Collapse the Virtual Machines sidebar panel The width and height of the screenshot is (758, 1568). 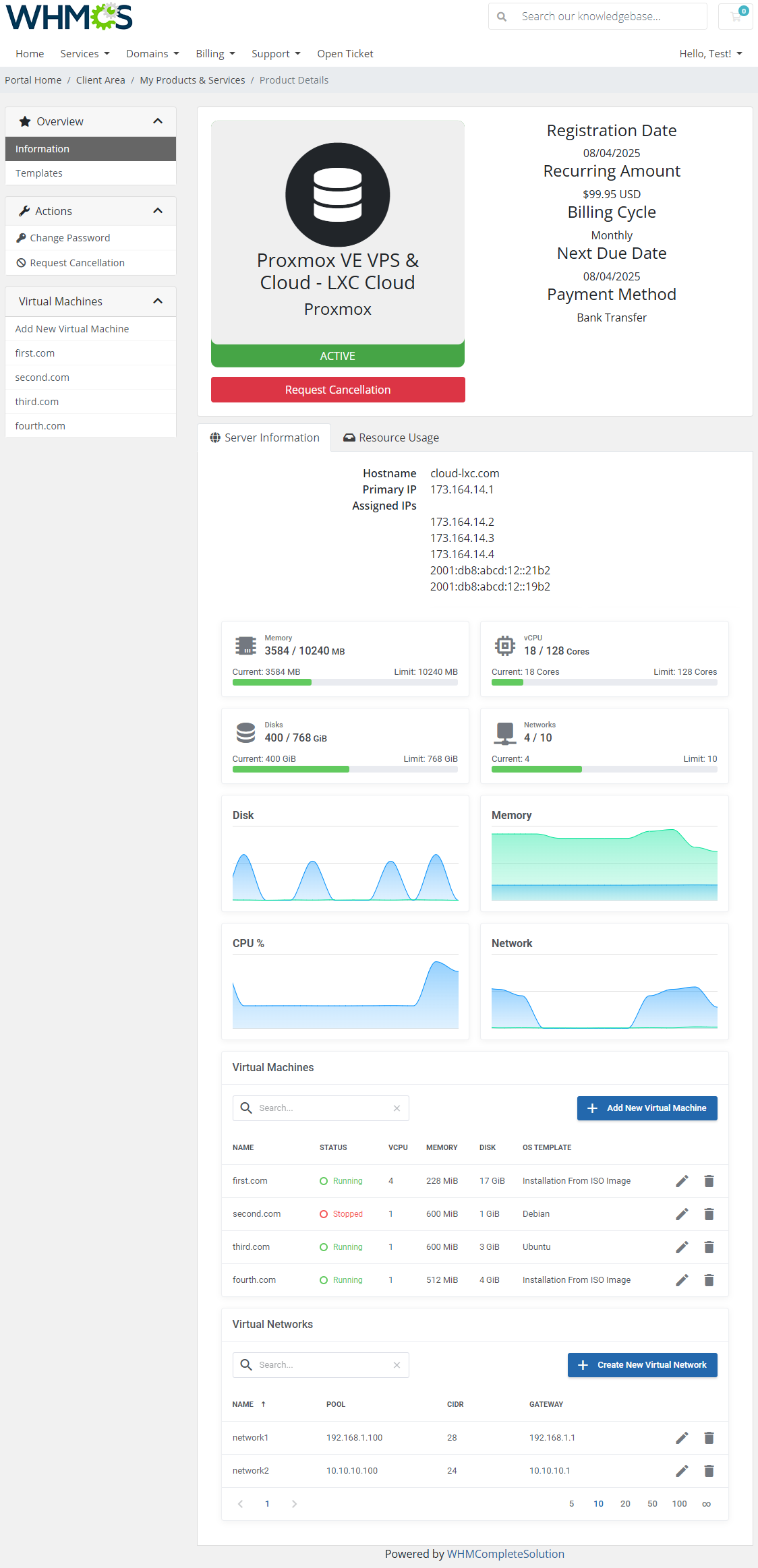[158, 301]
